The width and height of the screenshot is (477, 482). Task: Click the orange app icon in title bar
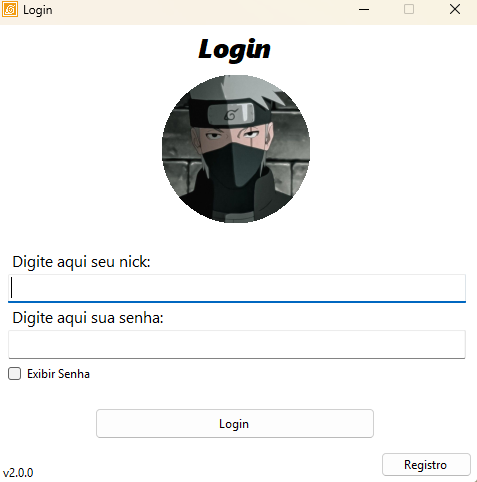point(10,9)
